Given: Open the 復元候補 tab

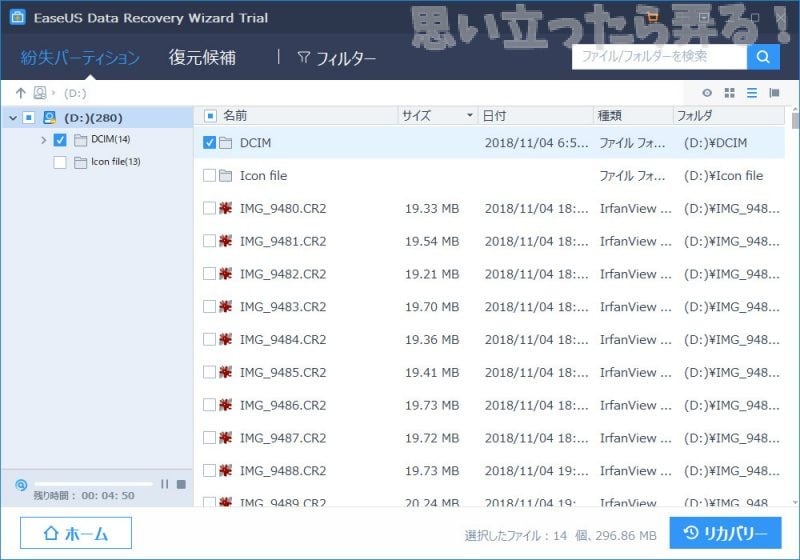Looking at the screenshot, I should click(x=202, y=58).
